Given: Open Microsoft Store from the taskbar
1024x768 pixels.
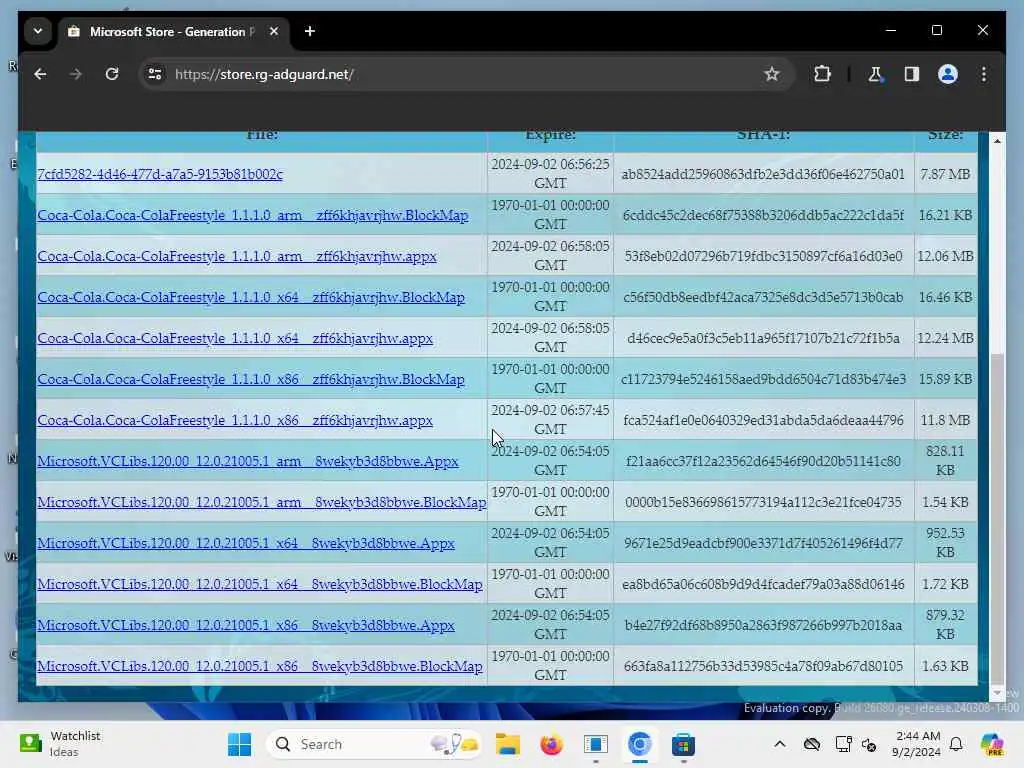Looking at the screenshot, I should point(683,744).
